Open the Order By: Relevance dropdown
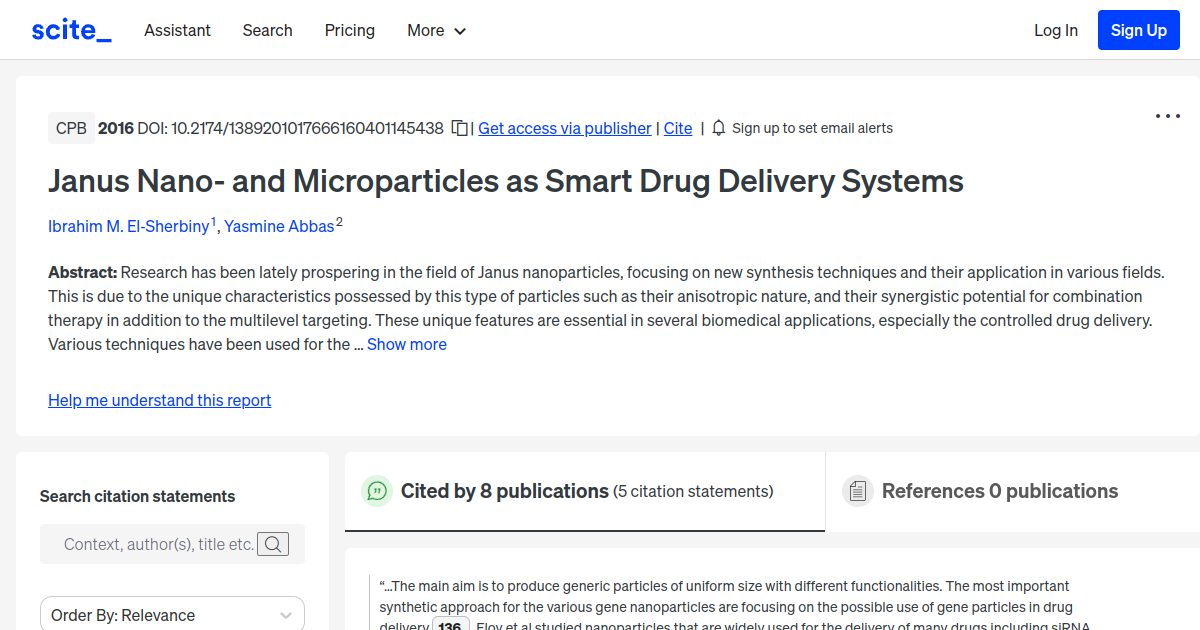This screenshot has width=1200, height=630. (x=171, y=613)
